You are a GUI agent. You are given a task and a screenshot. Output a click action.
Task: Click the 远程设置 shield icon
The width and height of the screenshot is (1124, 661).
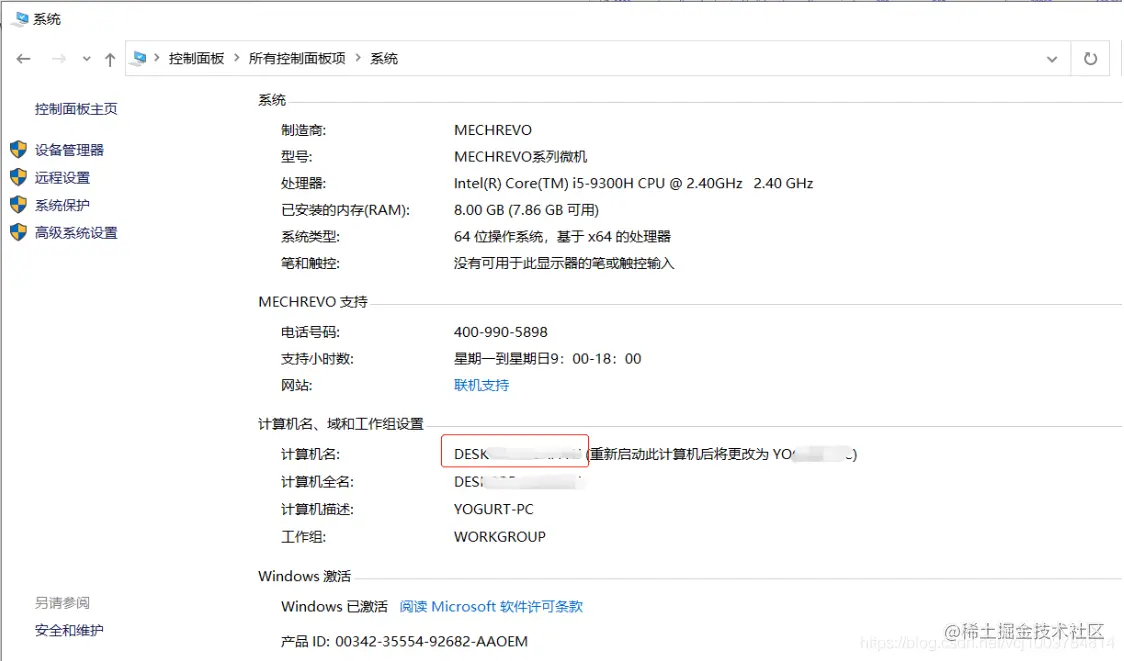[x=18, y=177]
